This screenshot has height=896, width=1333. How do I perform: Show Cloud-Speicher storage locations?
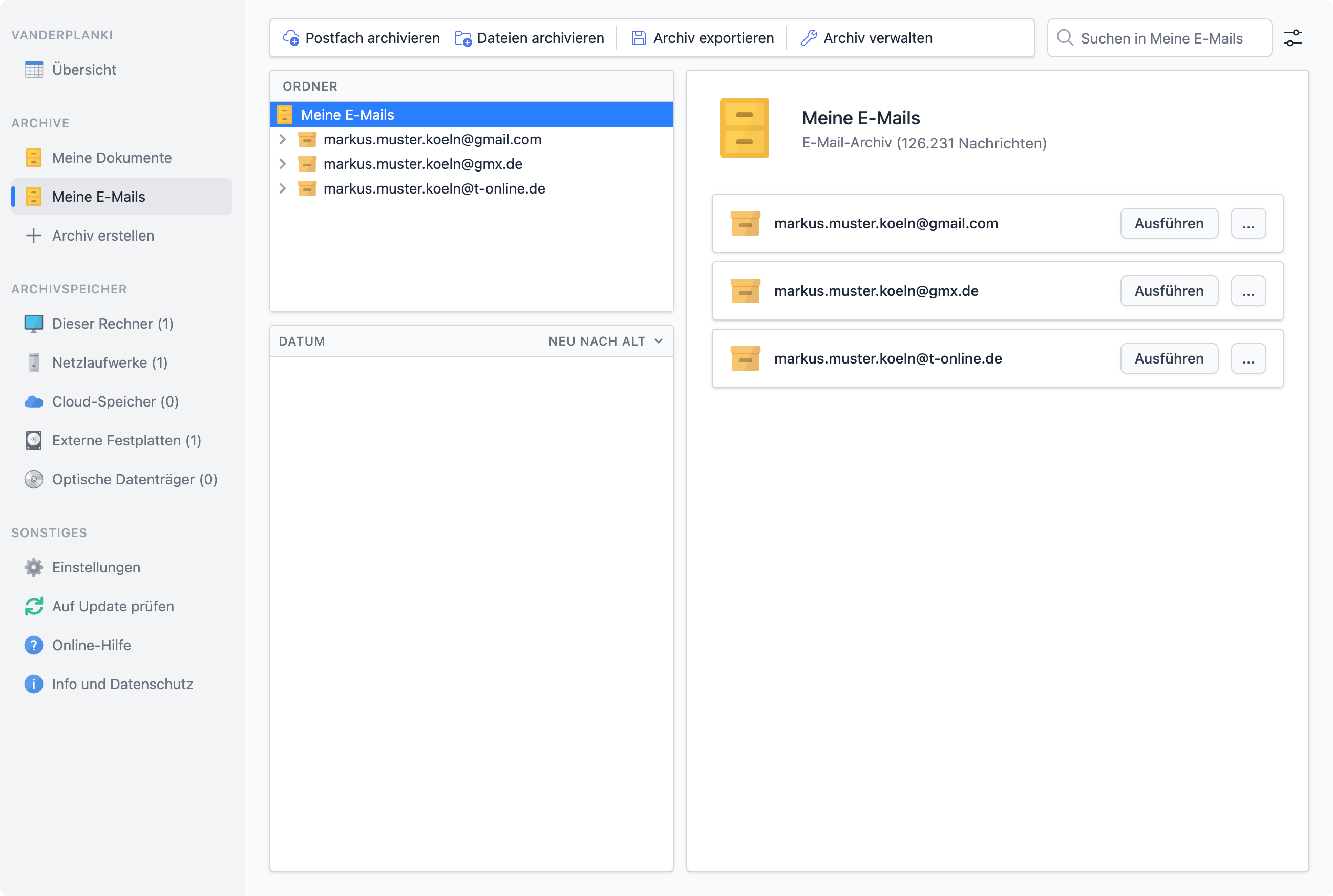pos(115,402)
